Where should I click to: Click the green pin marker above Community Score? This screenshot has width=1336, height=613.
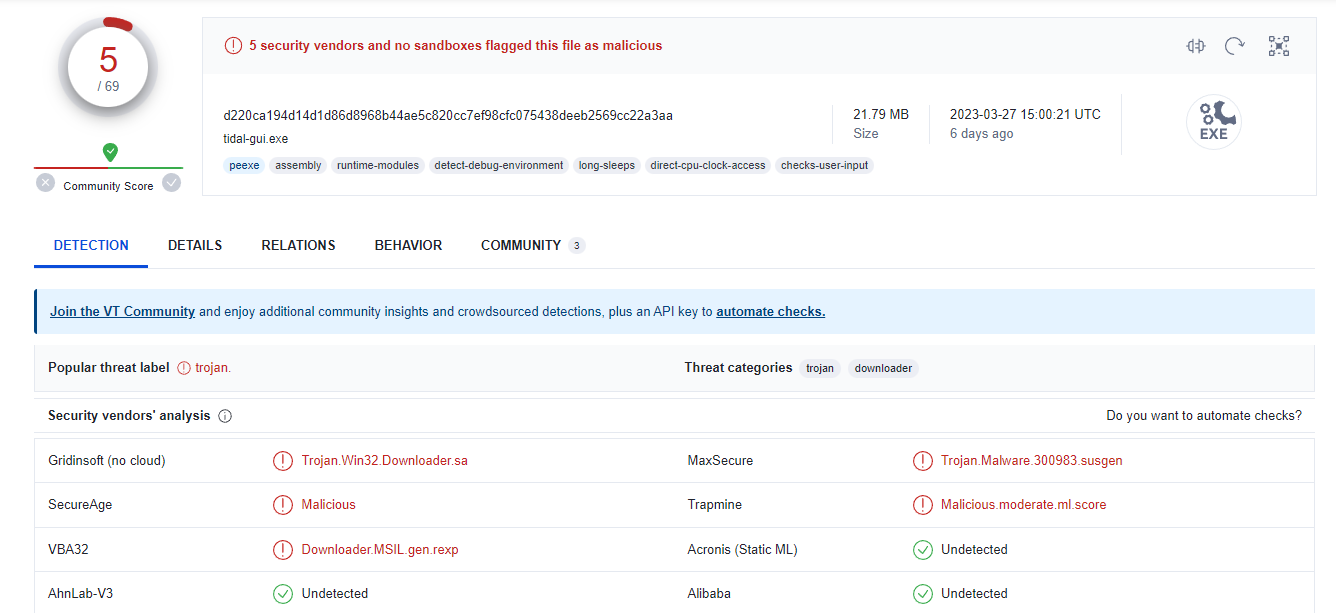[110, 153]
